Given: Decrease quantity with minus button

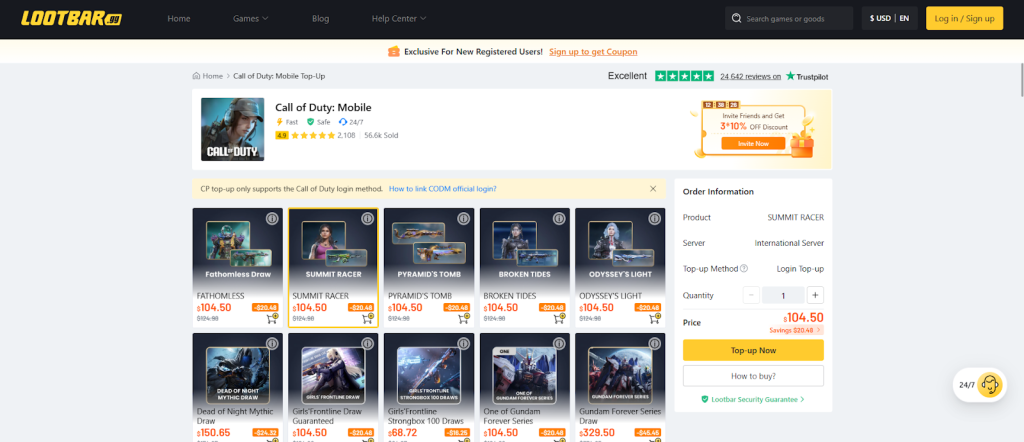Looking at the screenshot, I should point(751,295).
